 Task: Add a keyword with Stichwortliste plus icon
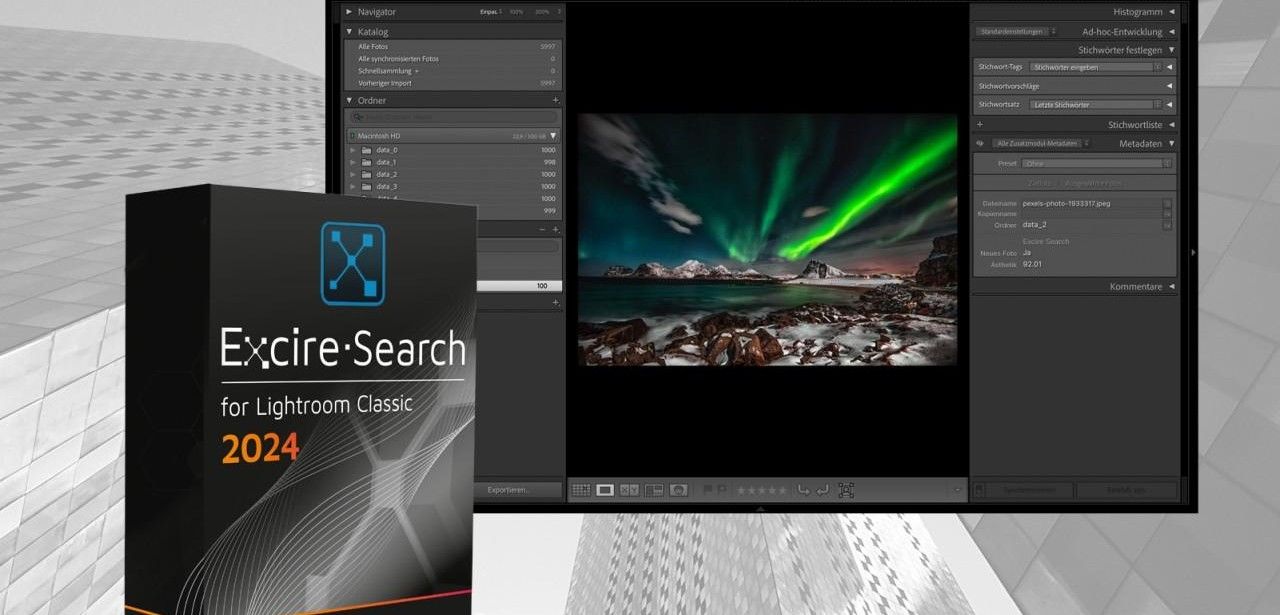tap(980, 125)
